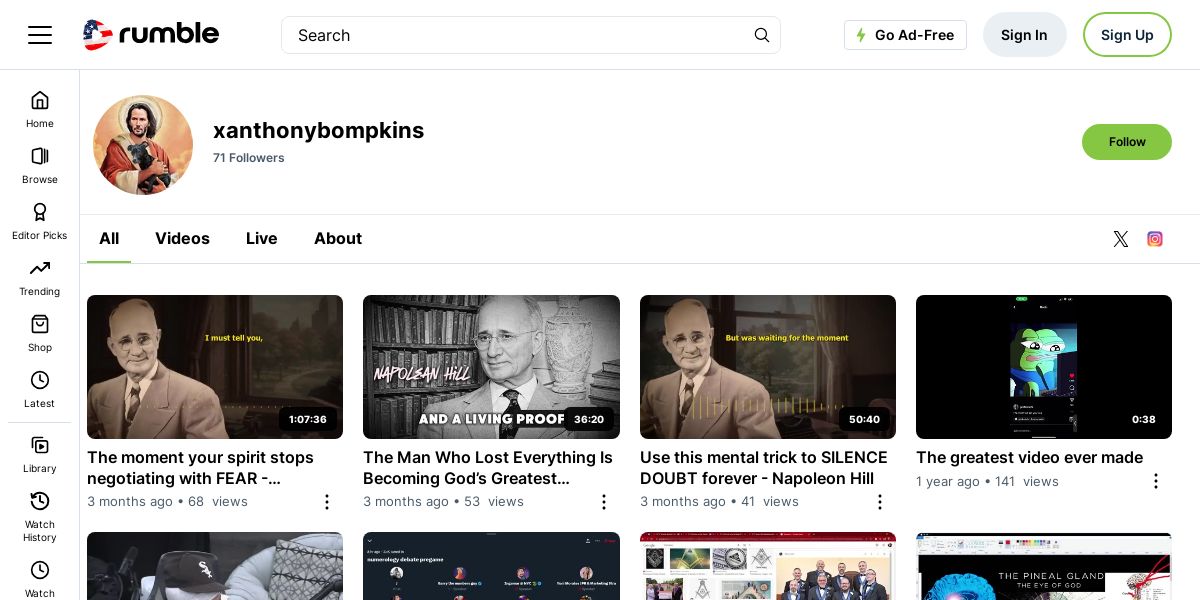
Task: Open the 0:38 Pepe video thumbnail
Action: click(x=1044, y=367)
